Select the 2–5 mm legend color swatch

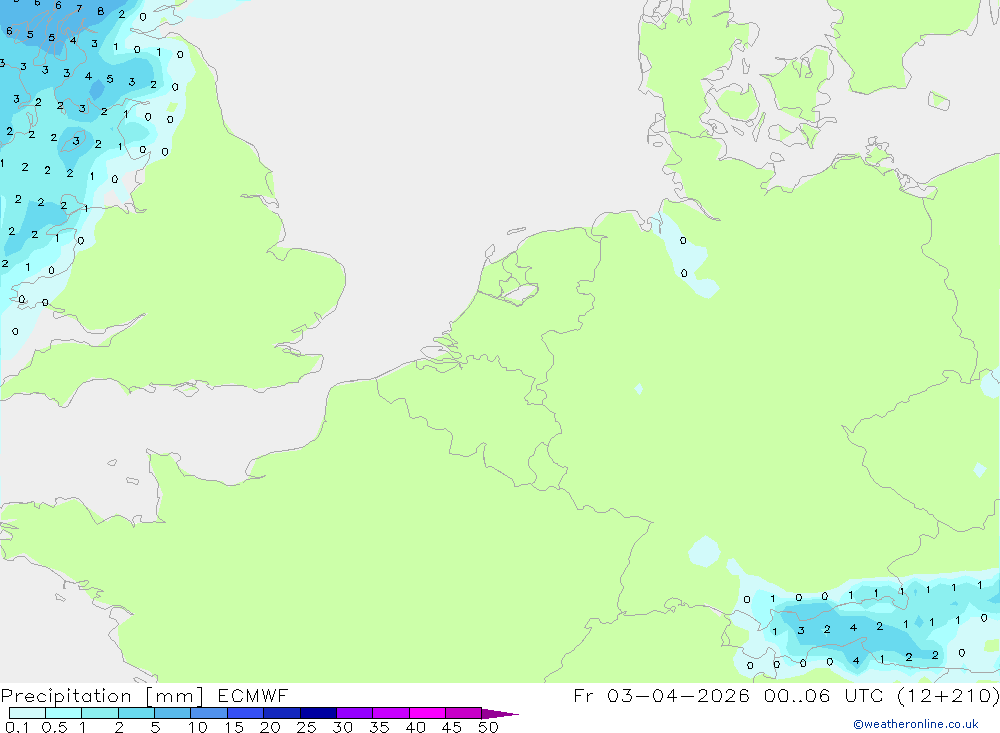click(x=136, y=713)
